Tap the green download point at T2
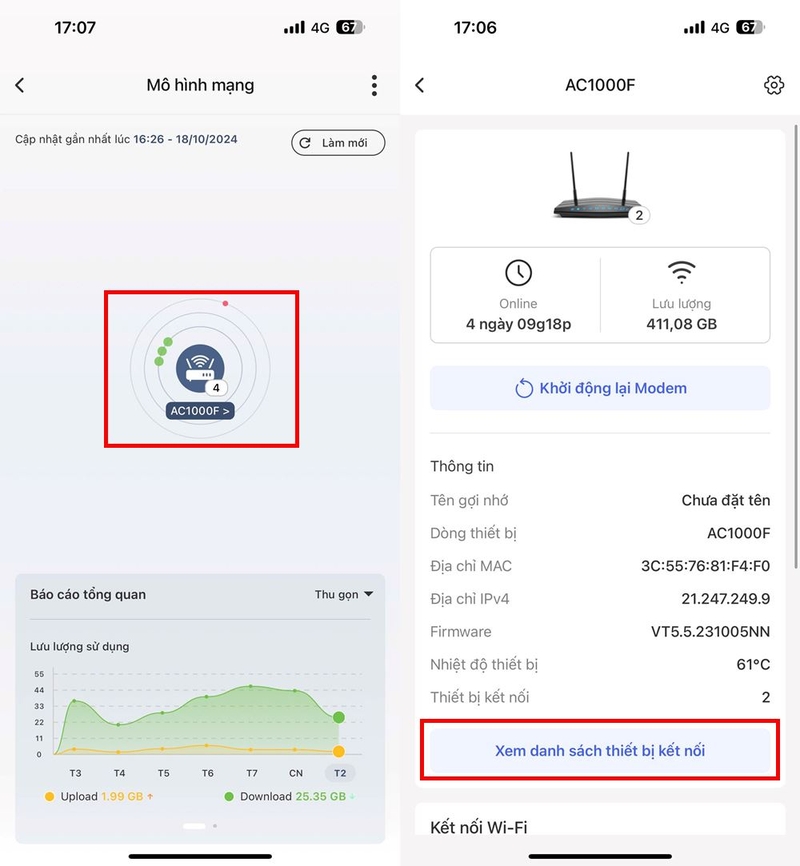The width and height of the screenshot is (800, 866). pos(339,717)
